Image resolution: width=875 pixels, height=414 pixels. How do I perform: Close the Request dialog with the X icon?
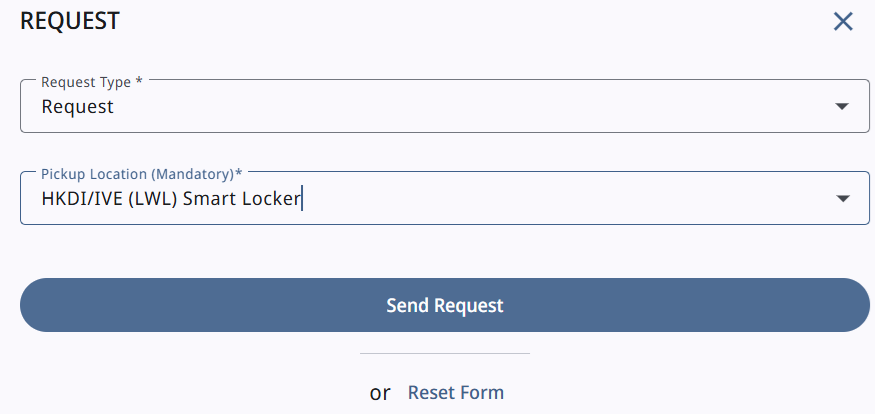(x=843, y=22)
